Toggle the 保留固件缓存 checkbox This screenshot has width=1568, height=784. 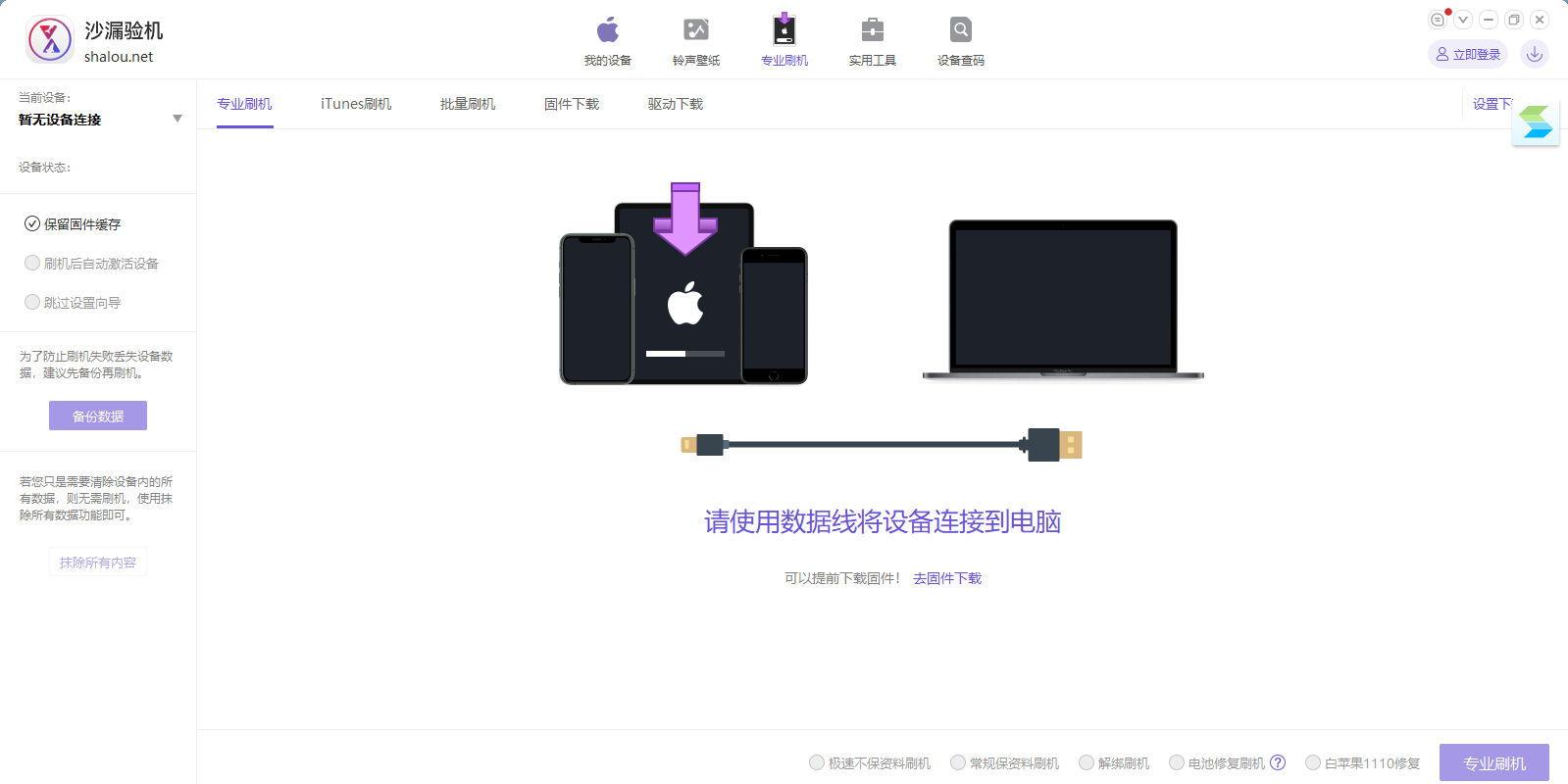tap(32, 224)
